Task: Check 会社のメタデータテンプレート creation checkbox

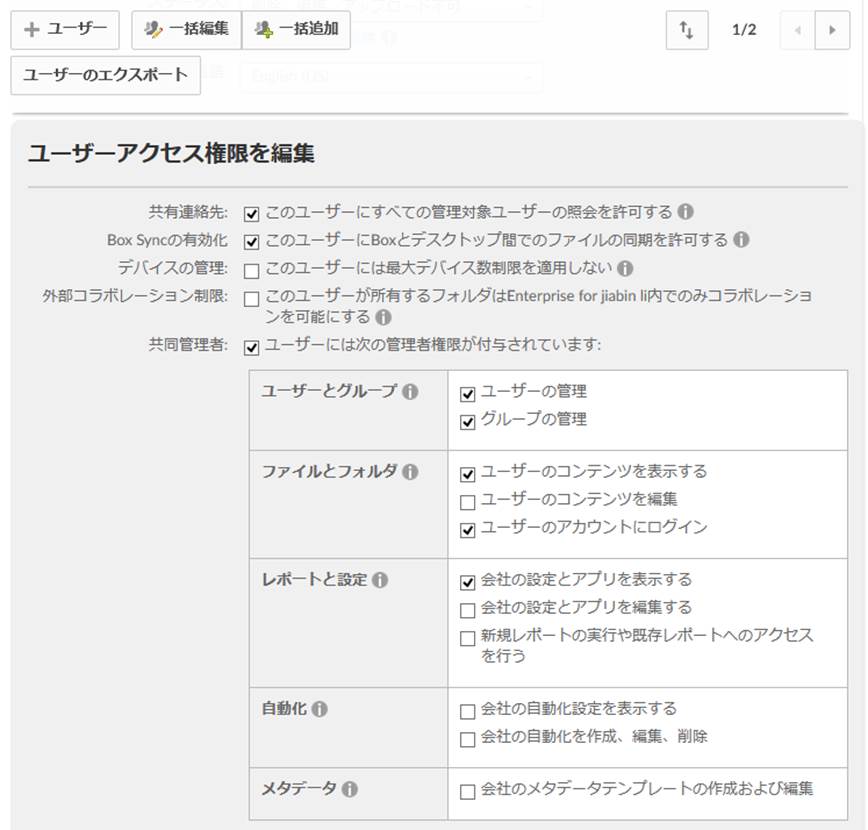Action: click(x=468, y=792)
